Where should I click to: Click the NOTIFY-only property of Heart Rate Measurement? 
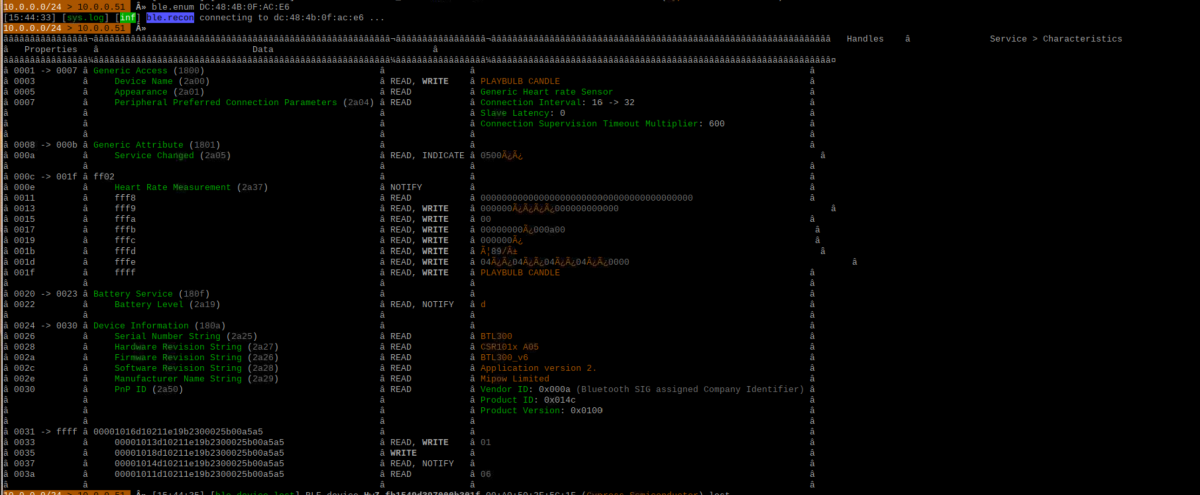pos(406,187)
